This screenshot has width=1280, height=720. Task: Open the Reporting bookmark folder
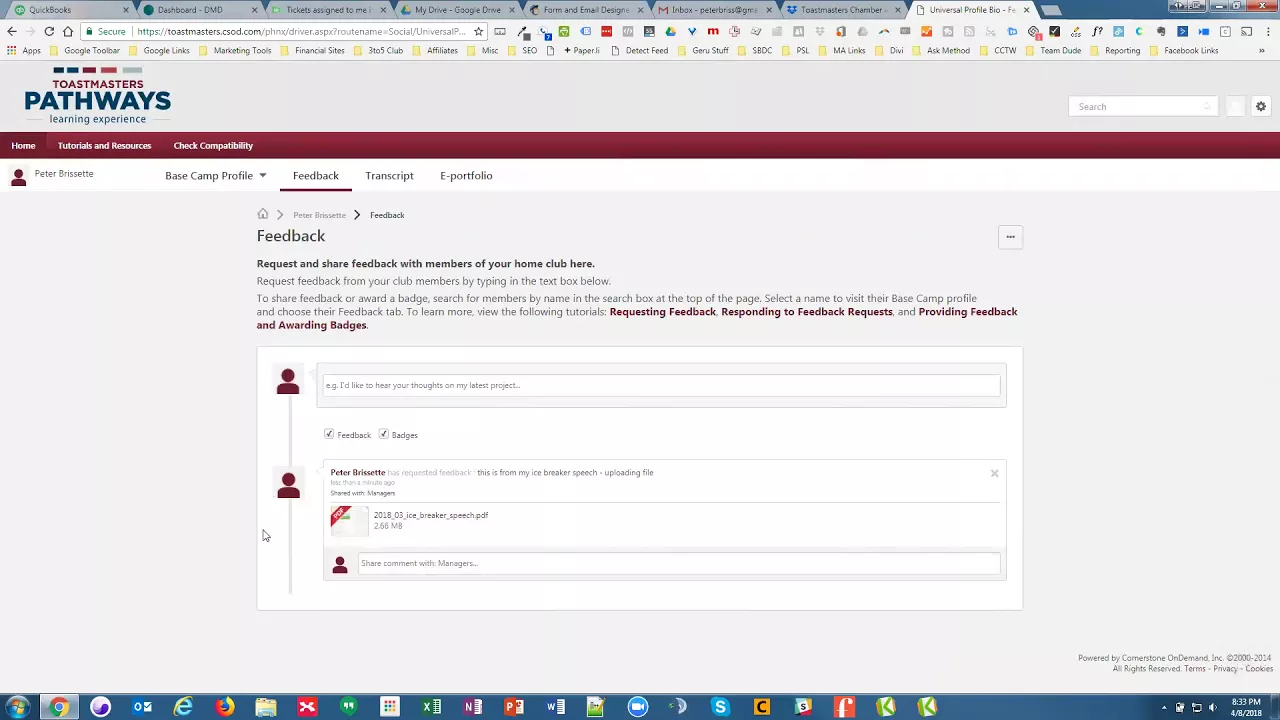coord(1115,50)
